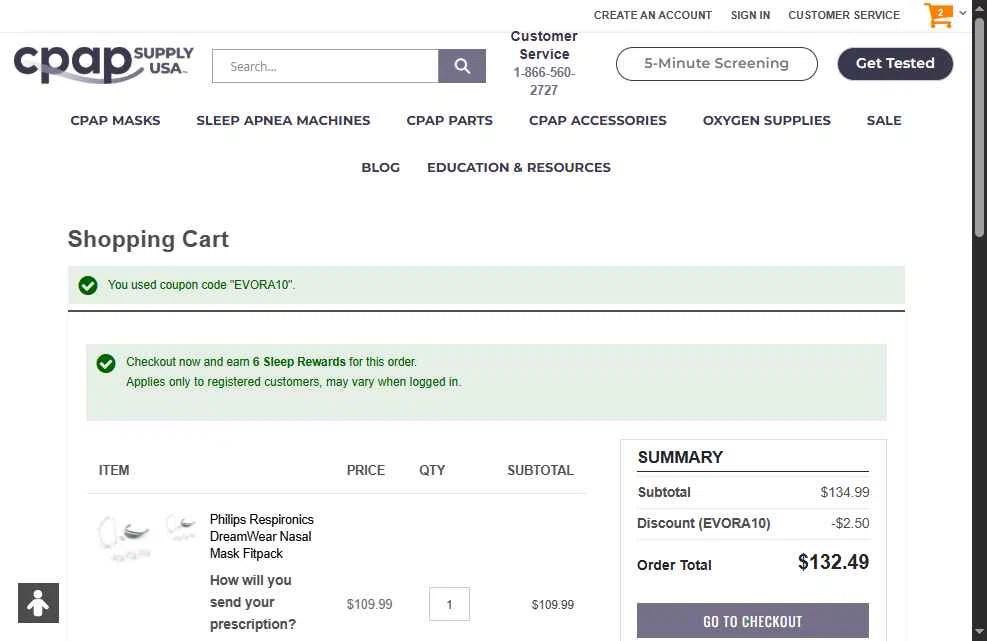
Task: Click the $109.99 item price
Action: click(369, 604)
